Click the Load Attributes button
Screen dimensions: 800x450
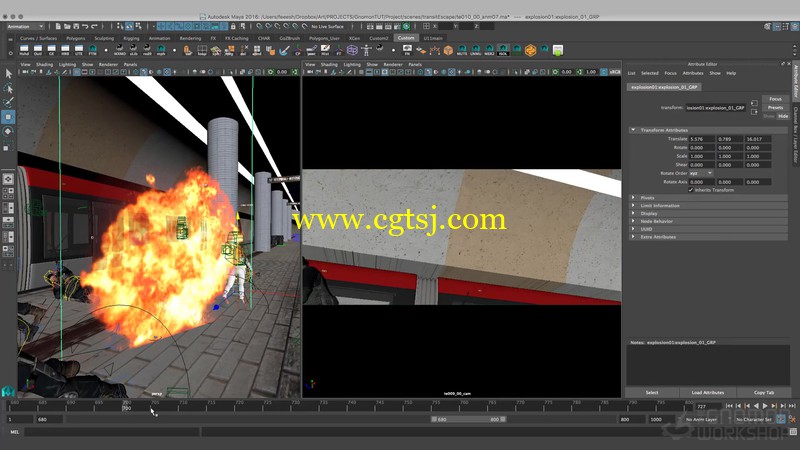click(x=708, y=392)
